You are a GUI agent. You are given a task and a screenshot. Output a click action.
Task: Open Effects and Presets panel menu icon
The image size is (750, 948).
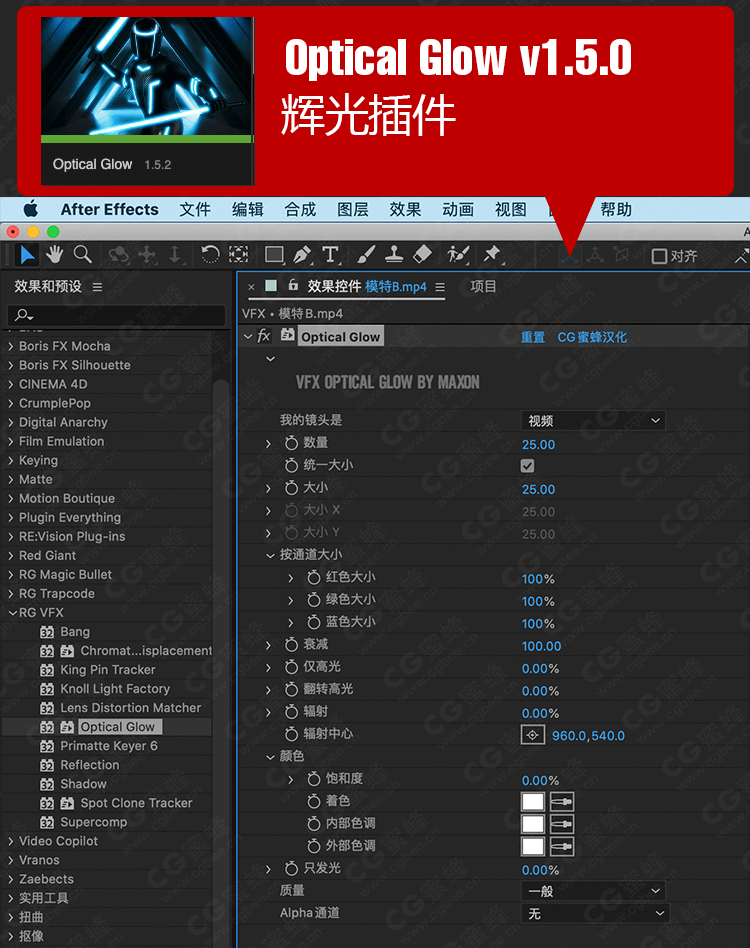[97, 287]
